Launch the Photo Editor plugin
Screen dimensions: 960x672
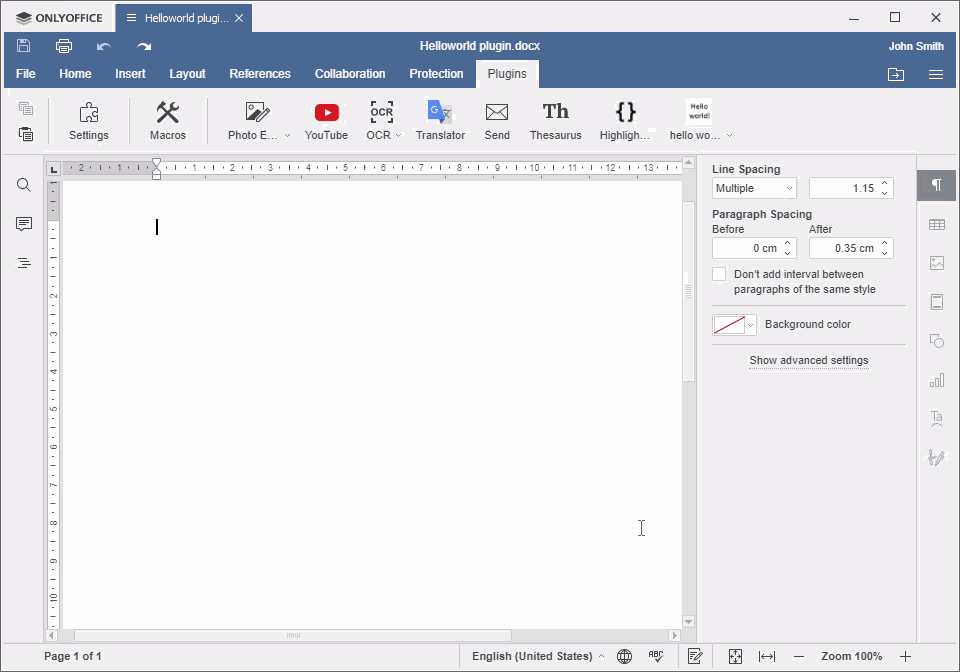pyautogui.click(x=253, y=121)
